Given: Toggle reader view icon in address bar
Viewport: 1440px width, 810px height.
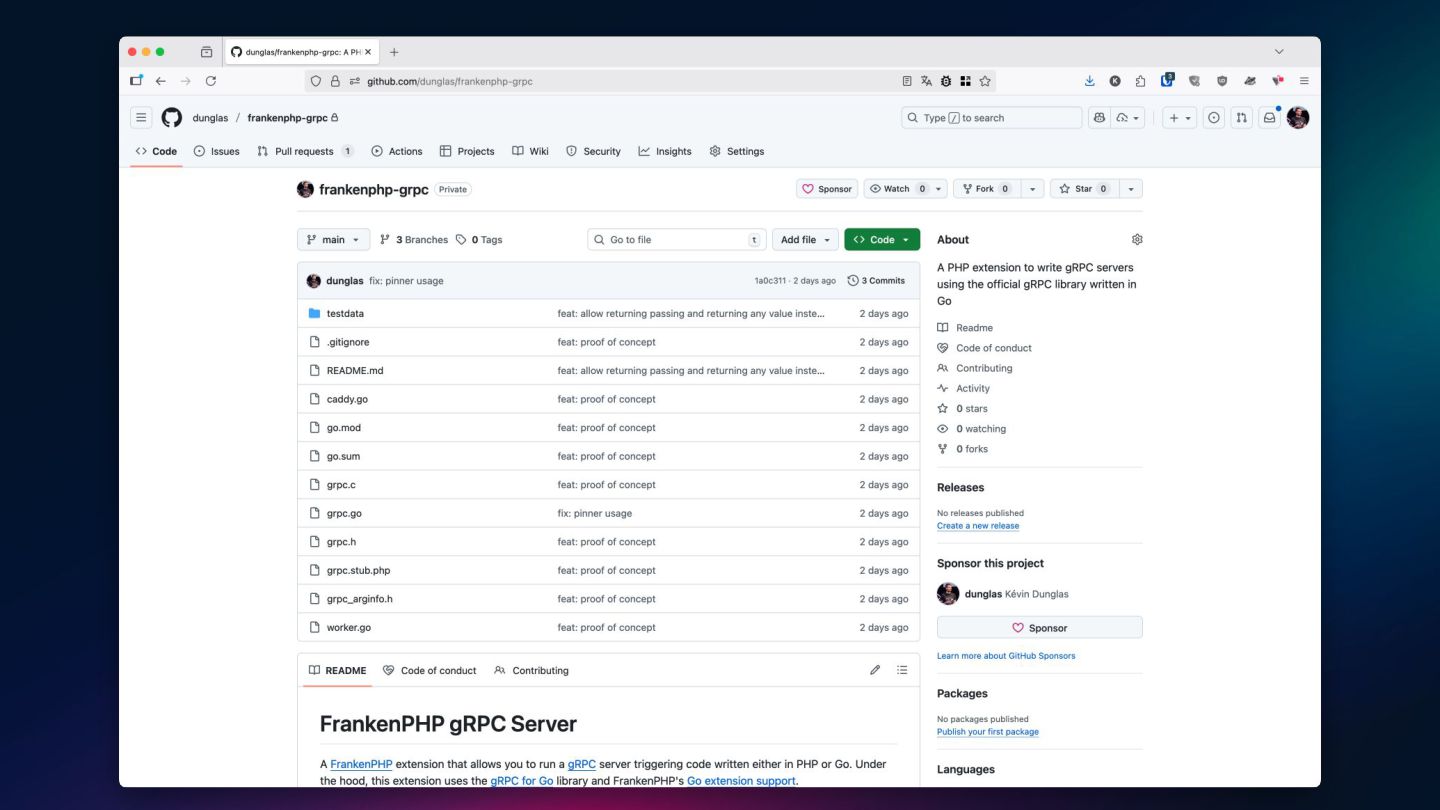Looking at the screenshot, I should [x=907, y=81].
